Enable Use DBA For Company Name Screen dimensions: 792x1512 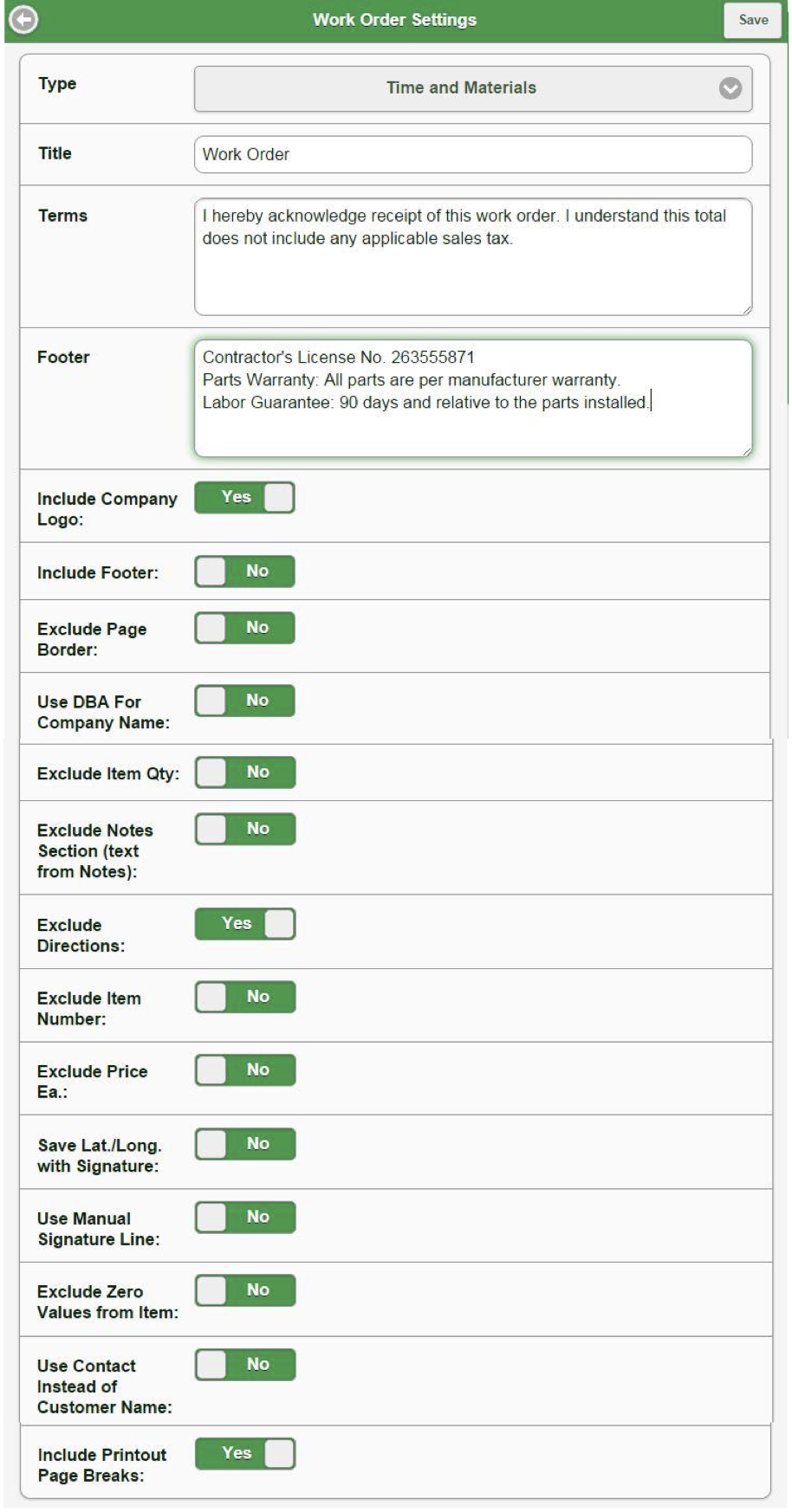(x=245, y=701)
